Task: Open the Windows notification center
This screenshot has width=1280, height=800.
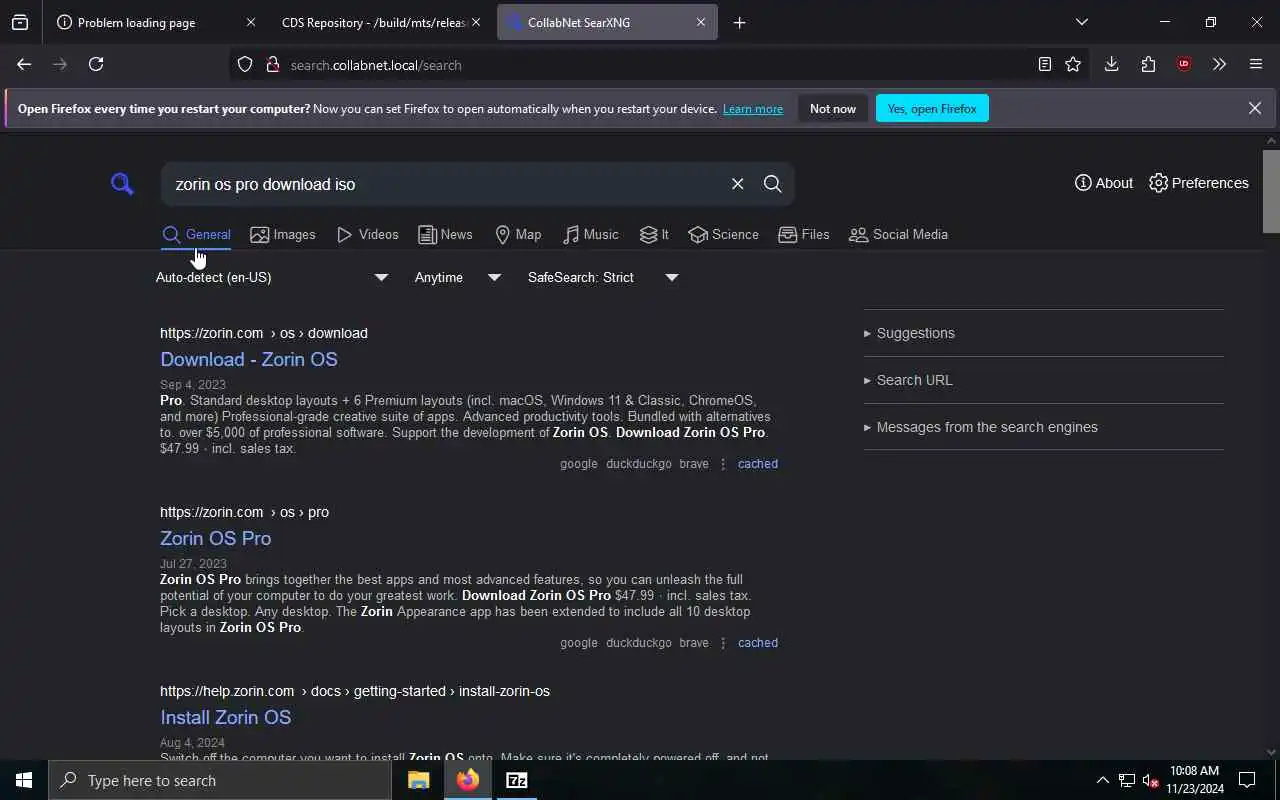Action: (1247, 780)
